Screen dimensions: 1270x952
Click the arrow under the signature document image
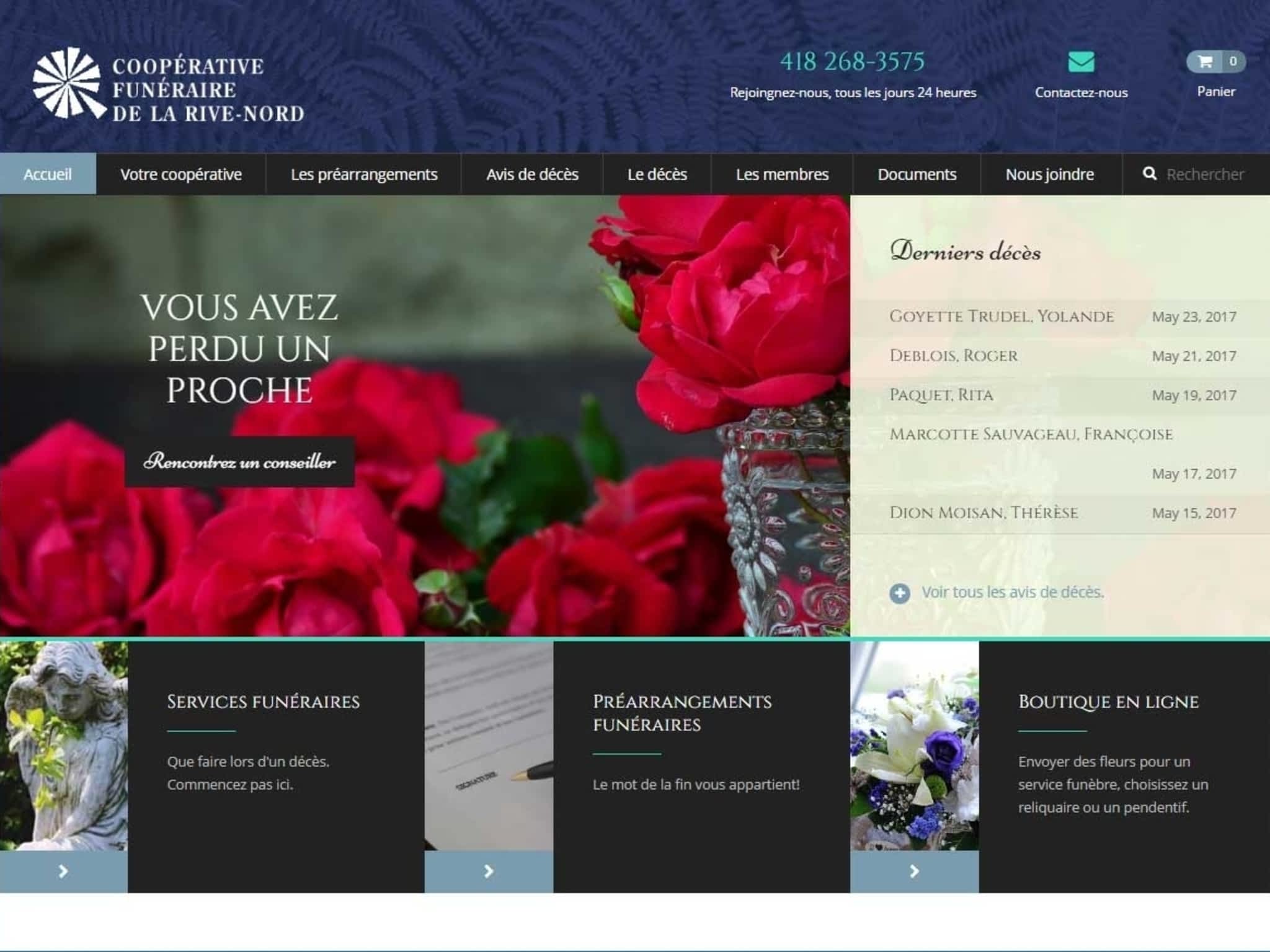pos(489,871)
